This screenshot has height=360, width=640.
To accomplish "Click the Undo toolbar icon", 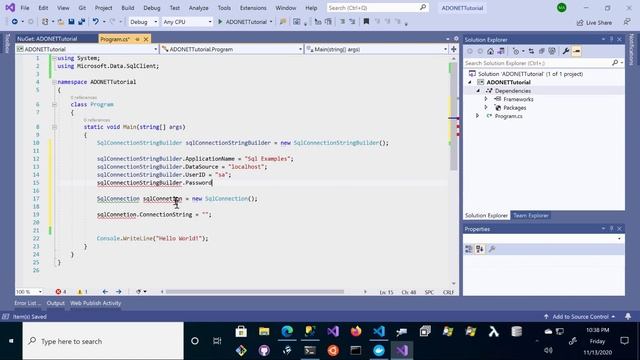I will tap(95, 22).
